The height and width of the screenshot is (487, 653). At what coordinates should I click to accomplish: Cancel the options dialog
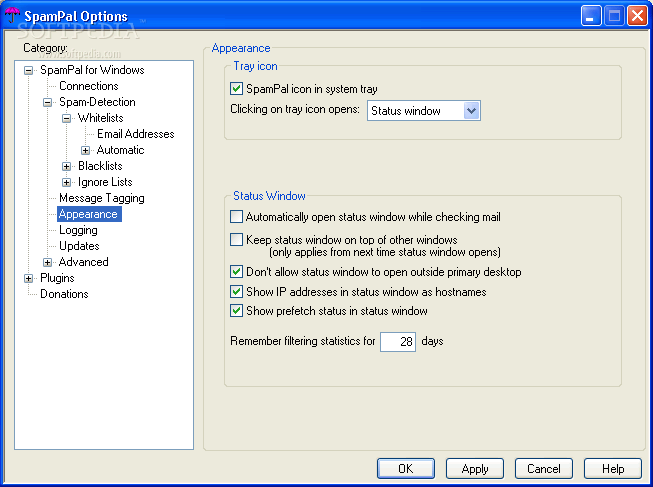click(x=543, y=469)
